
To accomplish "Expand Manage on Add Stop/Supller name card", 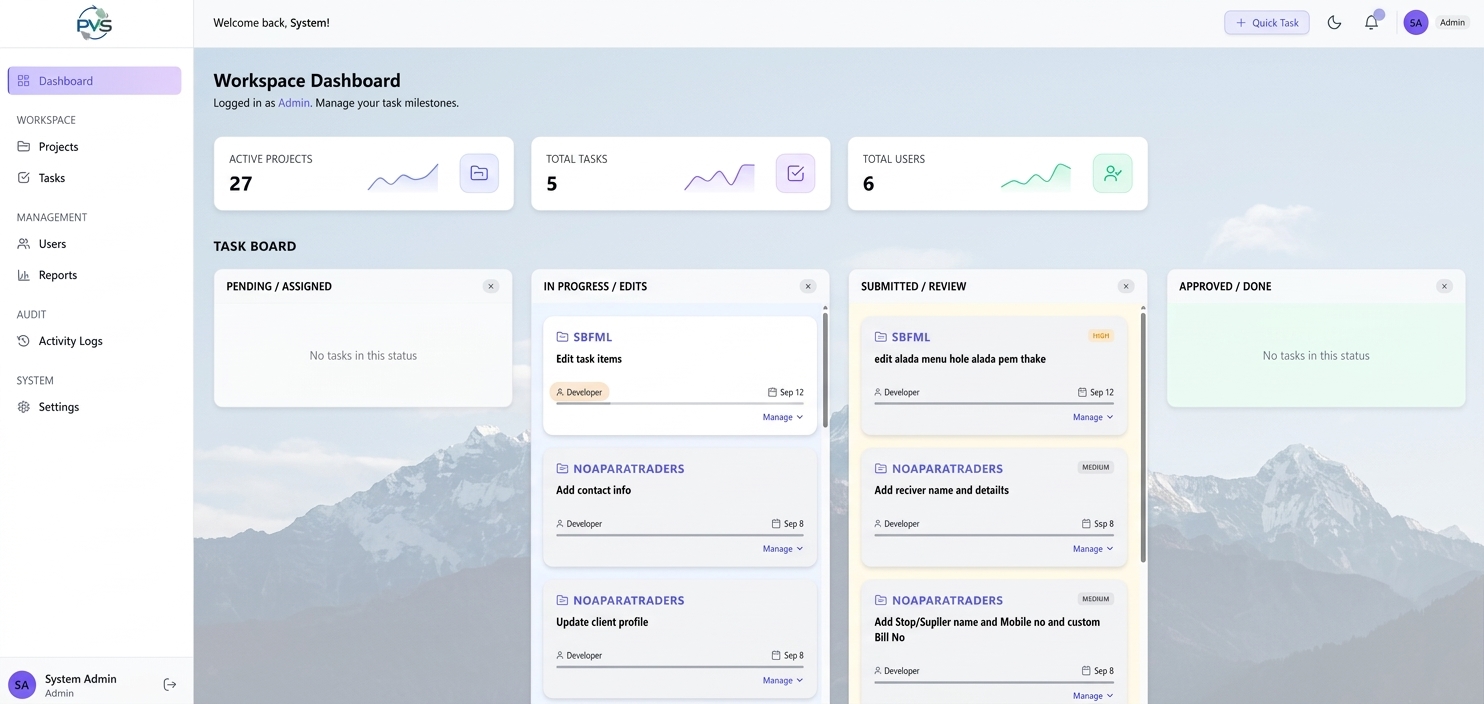I will point(1093,696).
